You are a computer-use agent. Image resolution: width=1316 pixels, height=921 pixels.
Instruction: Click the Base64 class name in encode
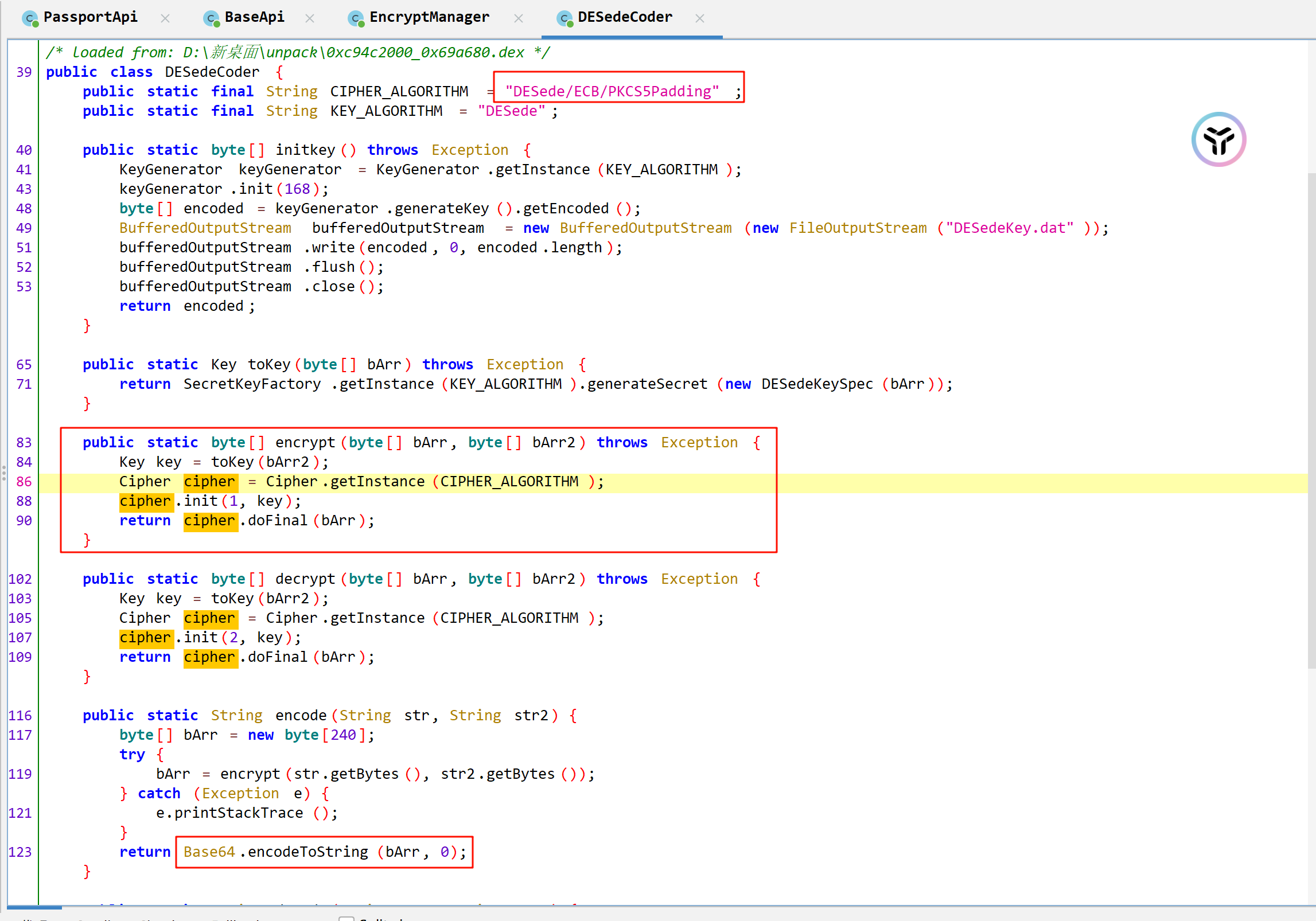click(209, 852)
